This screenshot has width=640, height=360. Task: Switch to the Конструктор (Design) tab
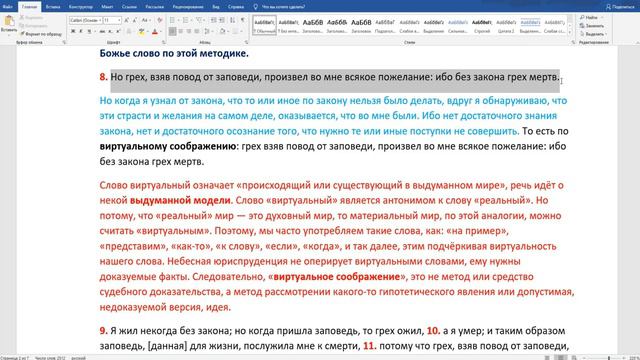[x=80, y=7]
